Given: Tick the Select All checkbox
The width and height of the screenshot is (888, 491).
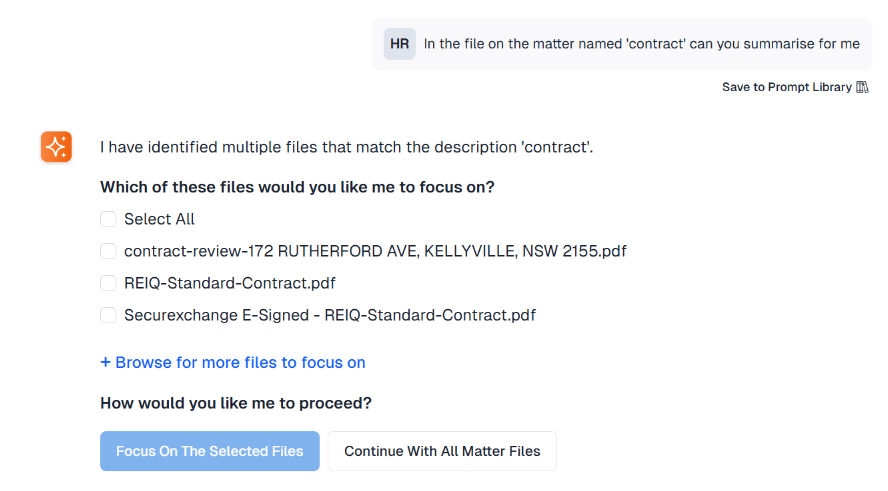Looking at the screenshot, I should point(108,219).
